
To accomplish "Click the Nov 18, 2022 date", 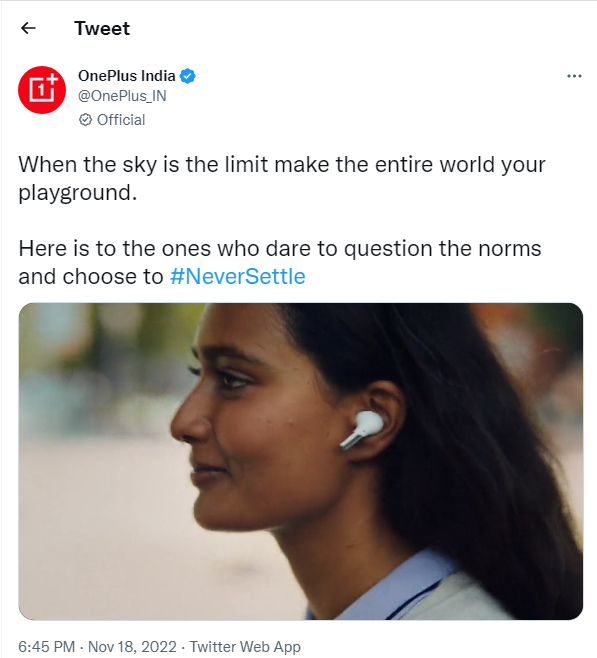I will [x=132, y=647].
